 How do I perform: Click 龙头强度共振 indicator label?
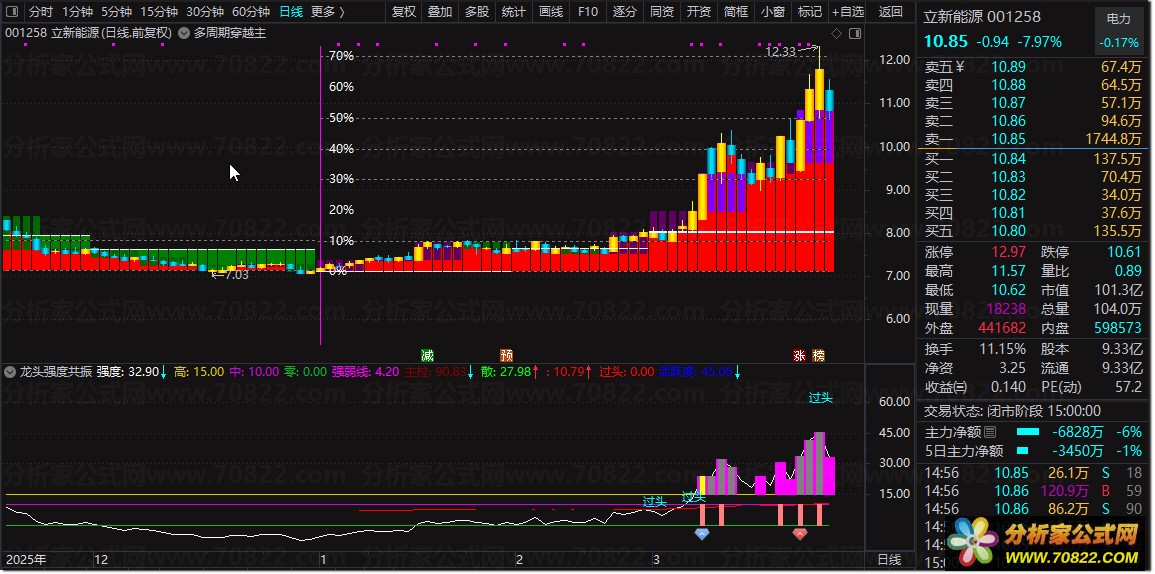55,371
